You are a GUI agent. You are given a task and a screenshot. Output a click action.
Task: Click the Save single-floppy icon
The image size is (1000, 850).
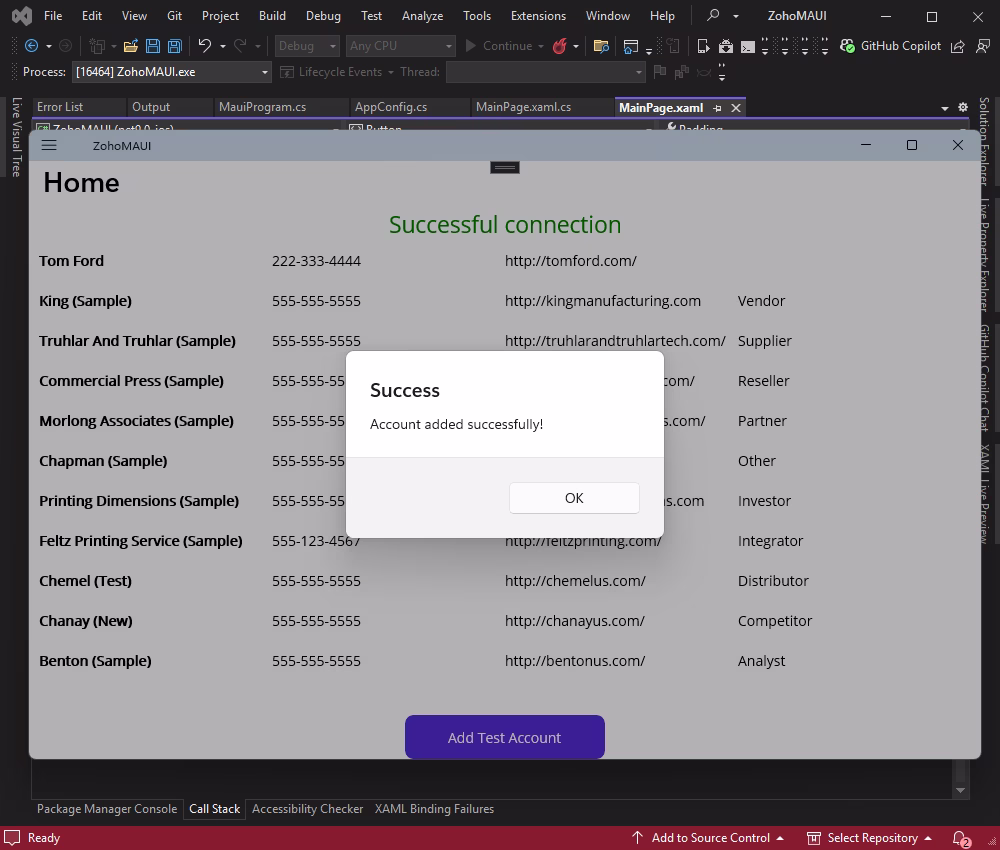153,46
